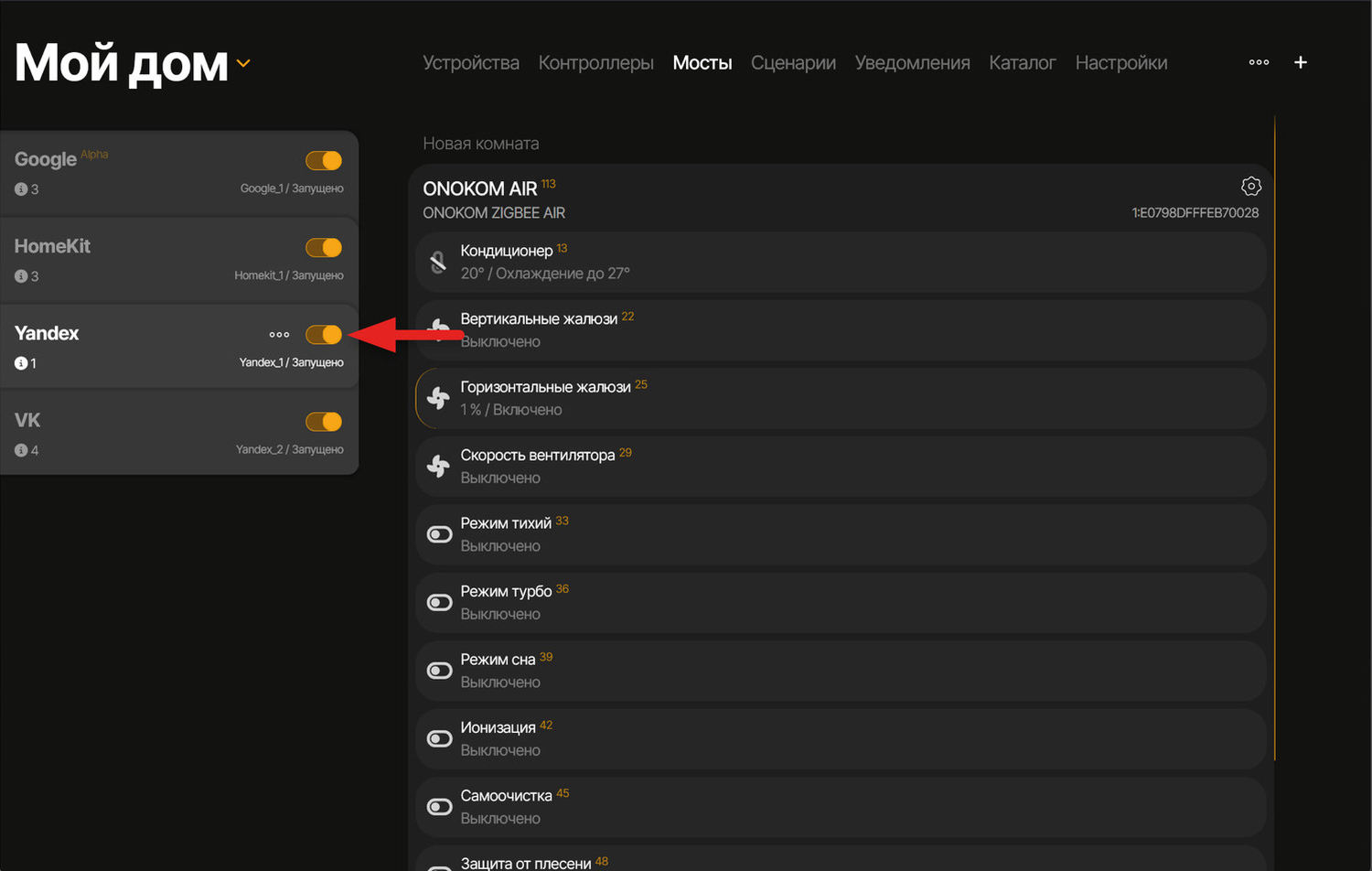Go to the Настройки tab
Screen dimensions: 1372x871
point(1120,63)
